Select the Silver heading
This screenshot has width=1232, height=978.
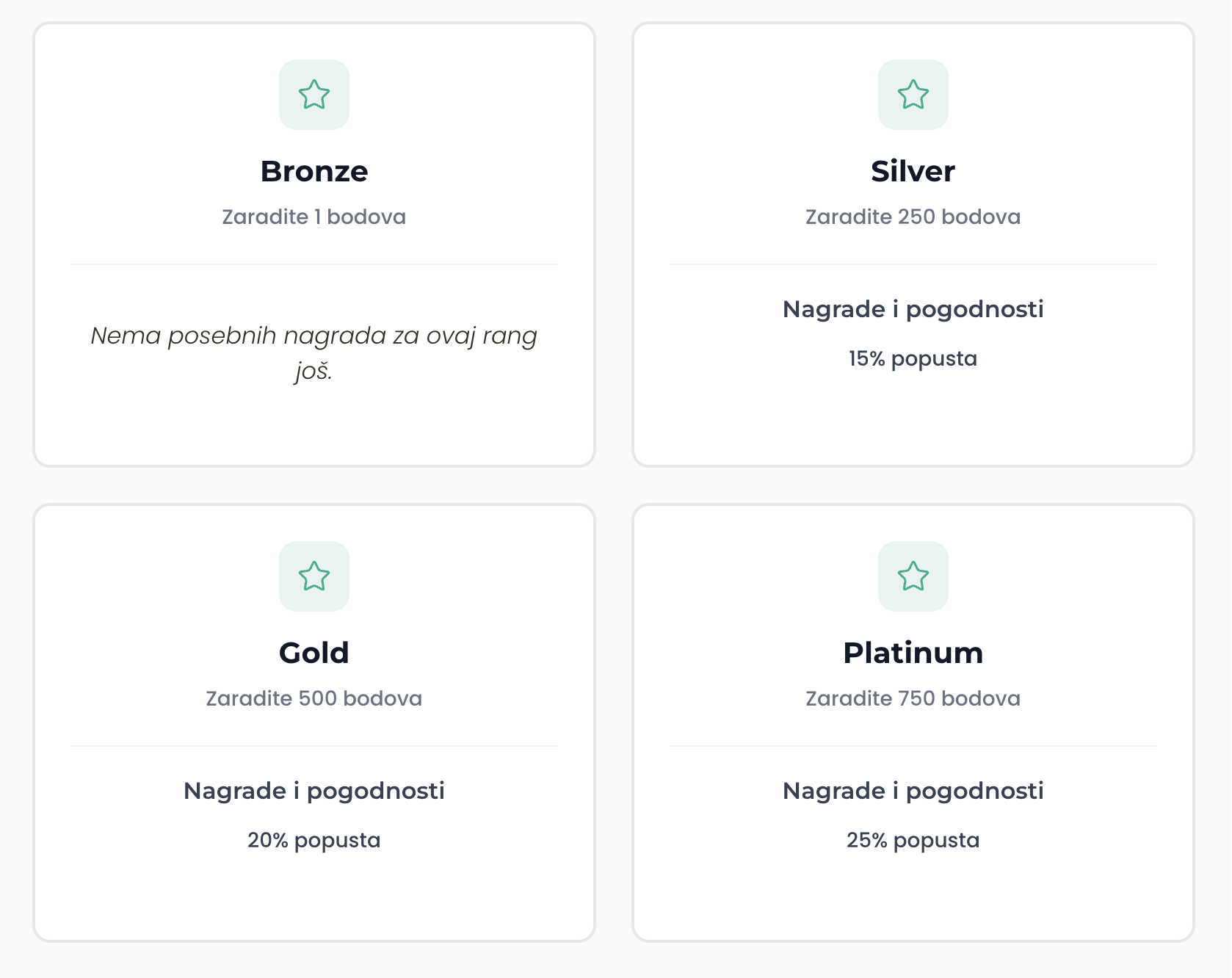(x=913, y=171)
